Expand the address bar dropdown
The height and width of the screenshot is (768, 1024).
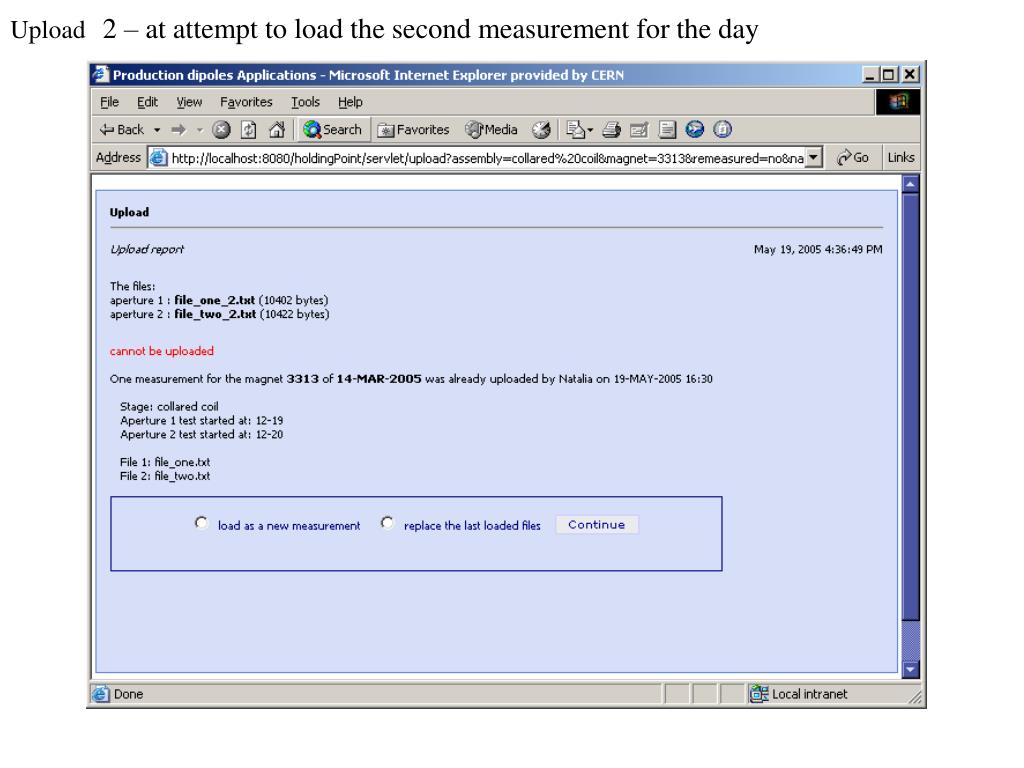coord(813,157)
